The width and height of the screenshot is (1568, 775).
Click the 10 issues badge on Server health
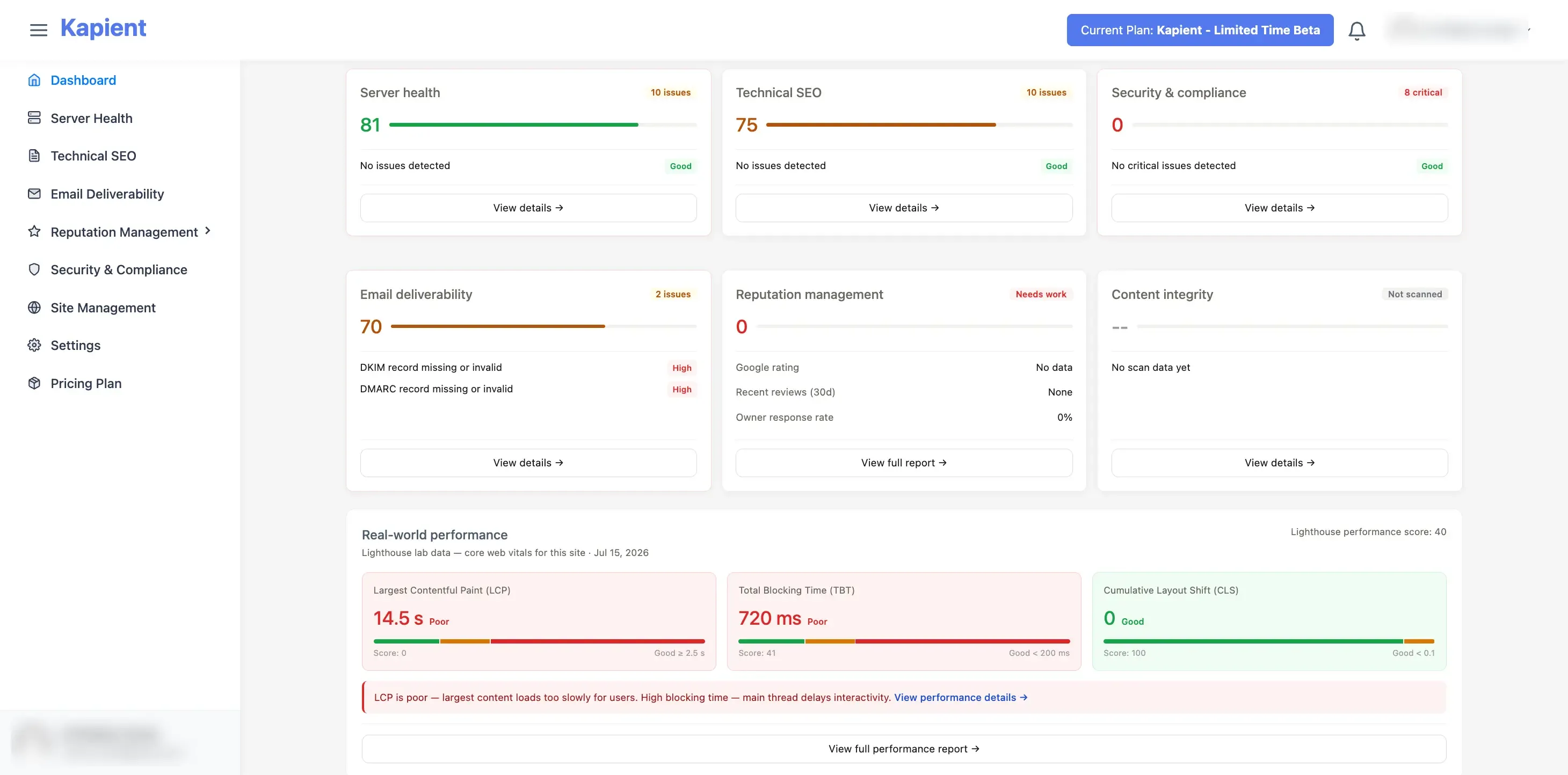[x=670, y=92]
